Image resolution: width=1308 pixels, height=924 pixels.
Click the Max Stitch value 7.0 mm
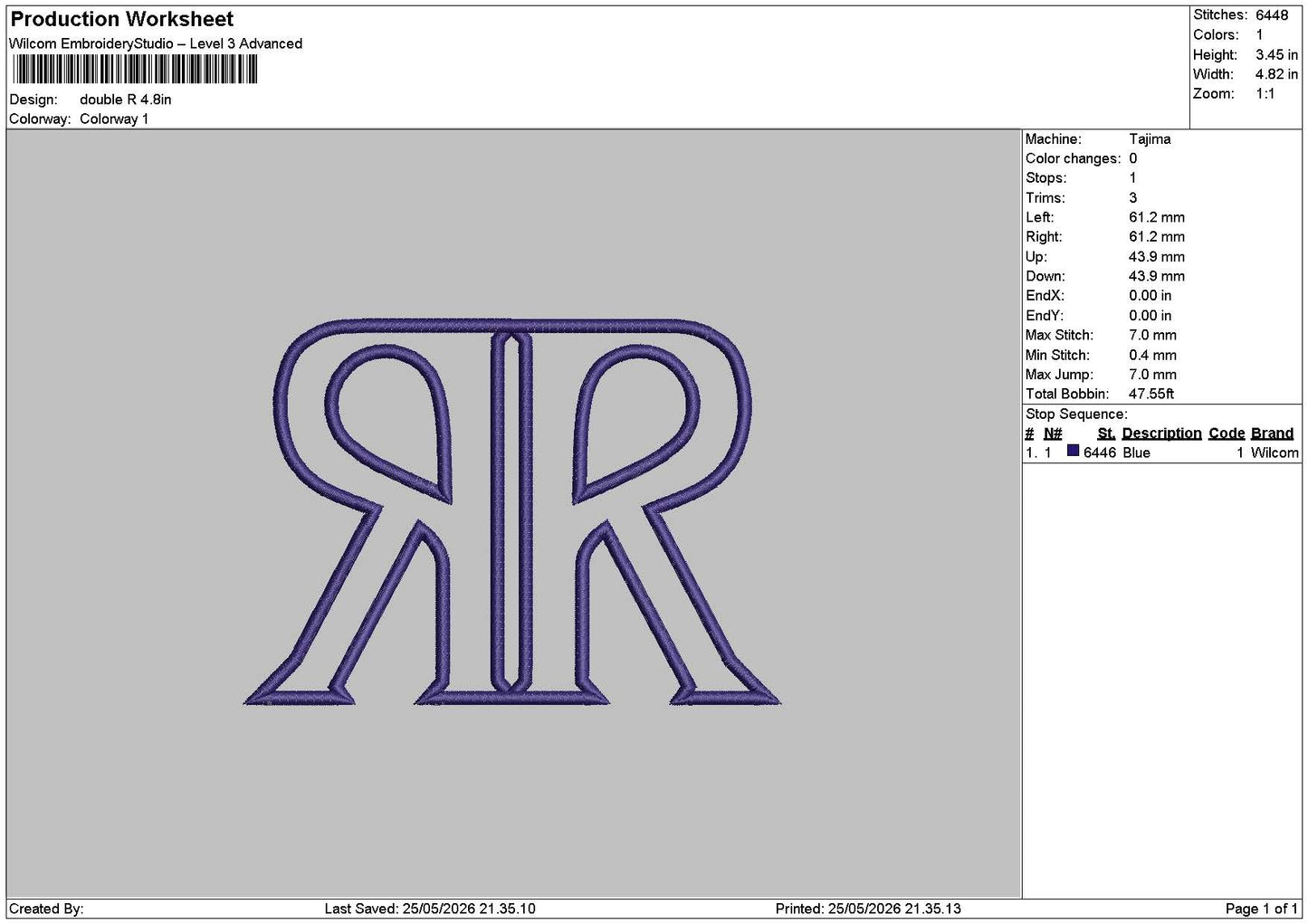(1153, 336)
